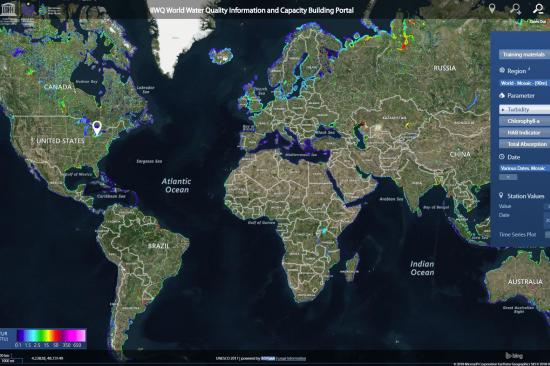This screenshot has height=366, width=550.
Task: Open the World Mosaic region dropdown
Action: pyautogui.click(x=524, y=83)
